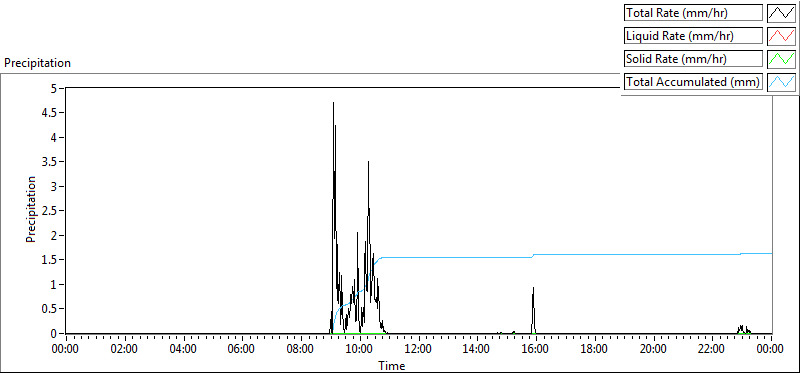Click the vertical Precipitation axis label
The image size is (800, 373).
31,209
